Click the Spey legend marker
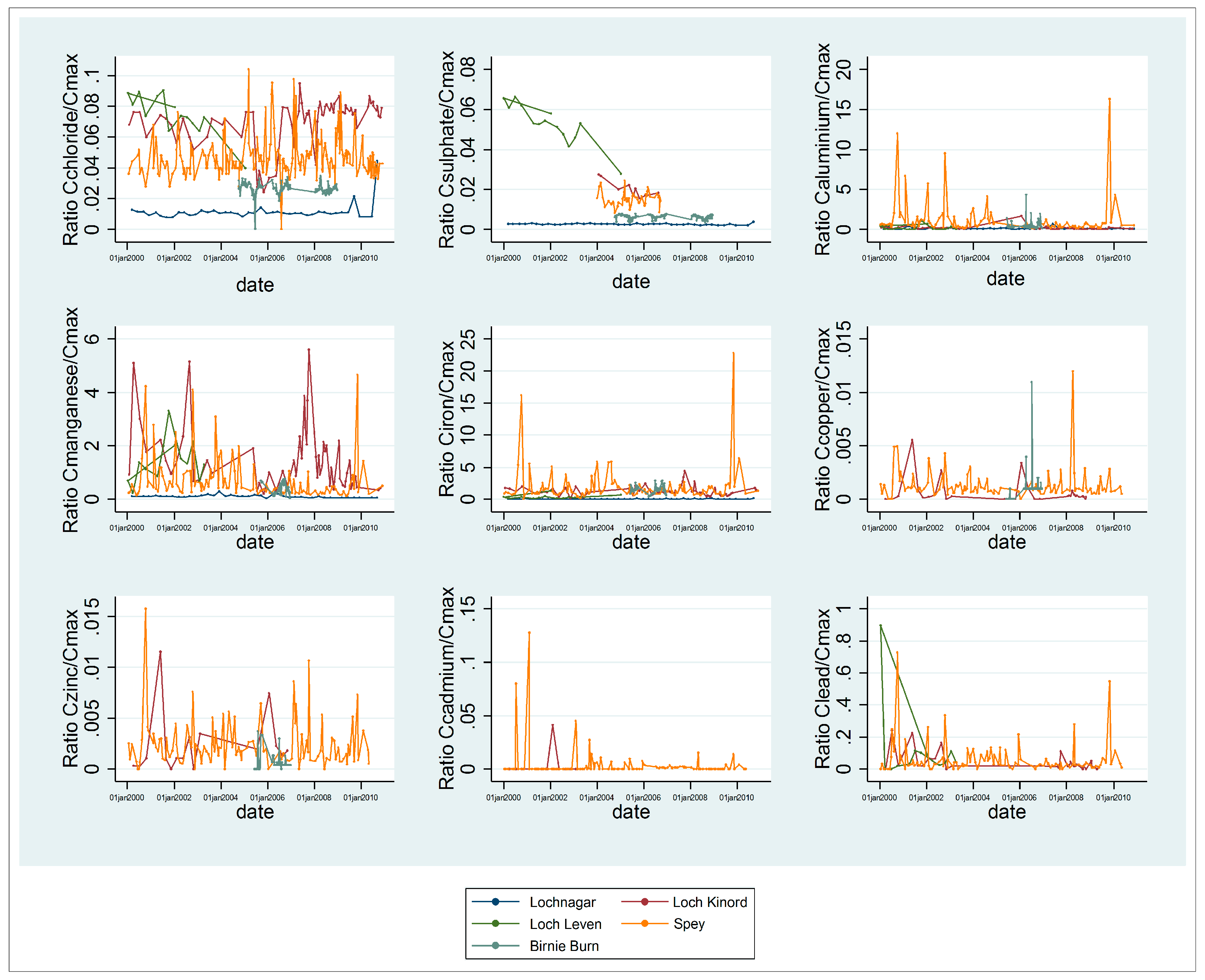The width and height of the screenshot is (1205, 980). tap(644, 924)
